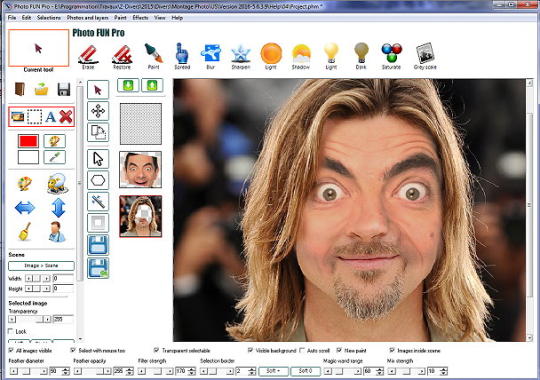Screen dimensions: 540x380
Task: Move layer down with green down arrow
Action: tap(128, 85)
